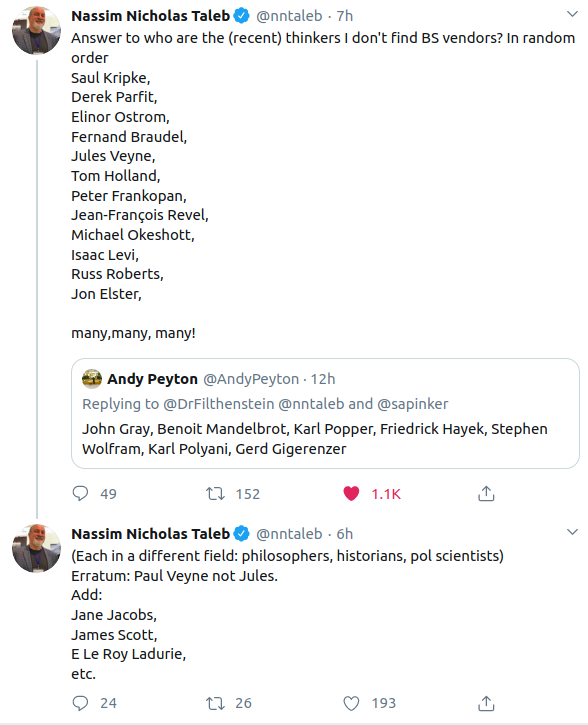Open the 6h timestamp of second tweet
The width and height of the screenshot is (588, 725).
tap(344, 534)
